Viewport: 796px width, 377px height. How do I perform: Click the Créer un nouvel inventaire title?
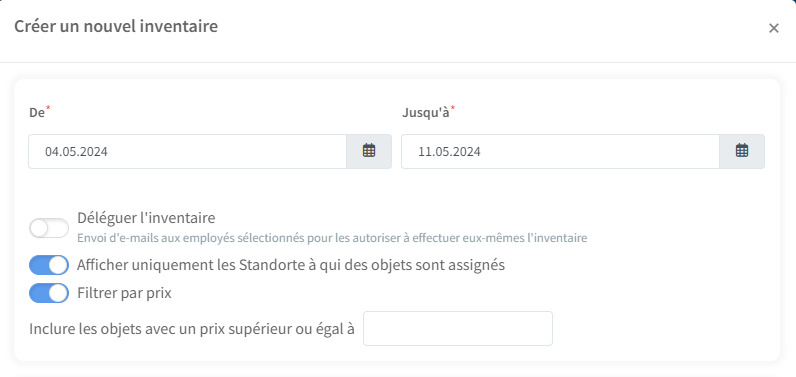[116, 26]
